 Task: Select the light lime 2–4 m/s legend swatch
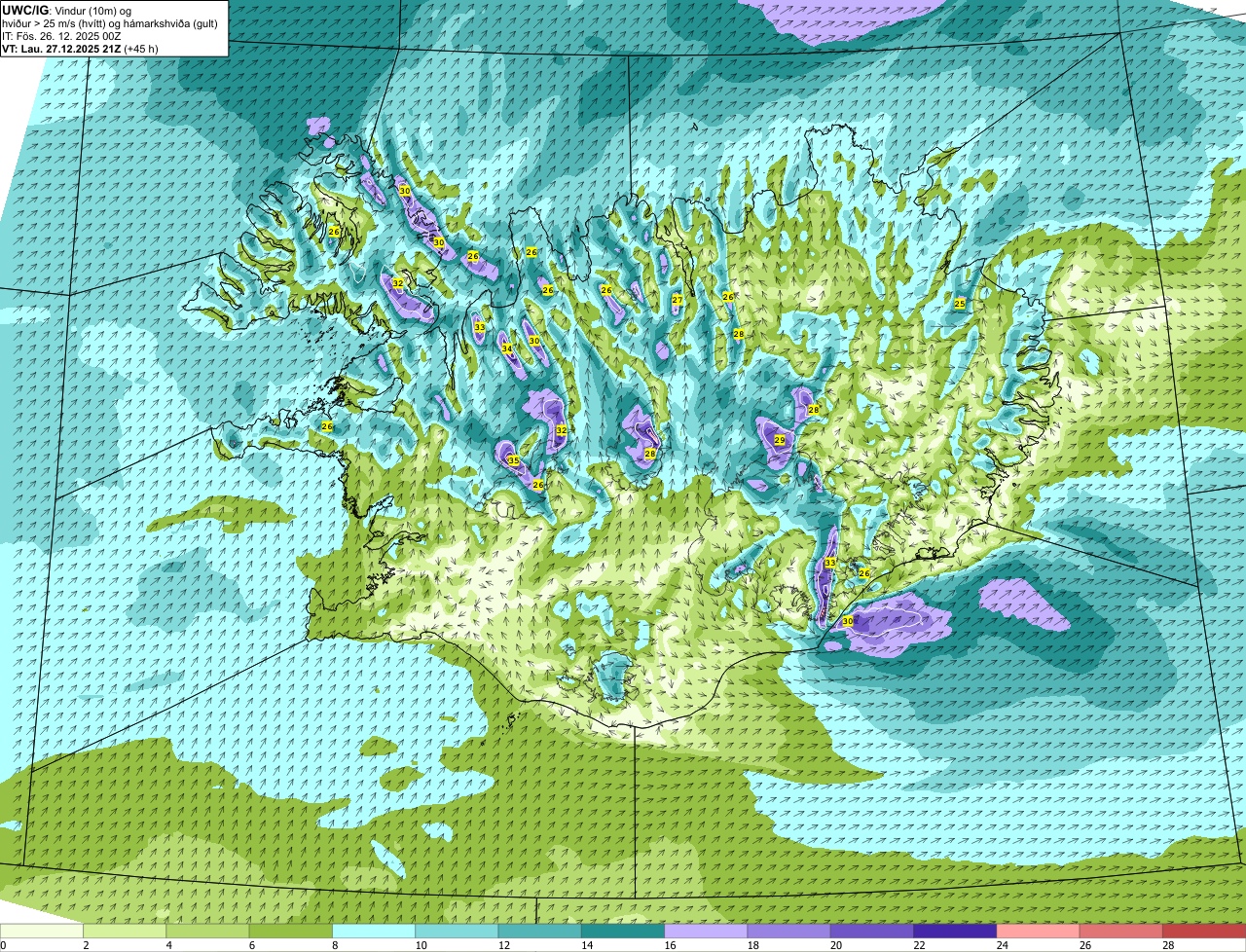coord(125,931)
